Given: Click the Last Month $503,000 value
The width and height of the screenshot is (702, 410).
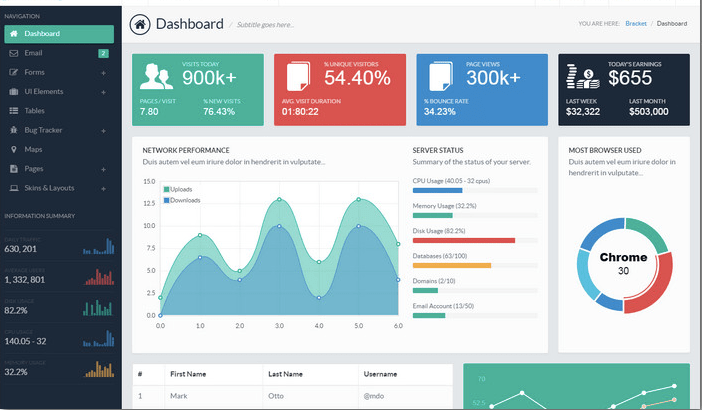Looking at the screenshot, I should 648,111.
